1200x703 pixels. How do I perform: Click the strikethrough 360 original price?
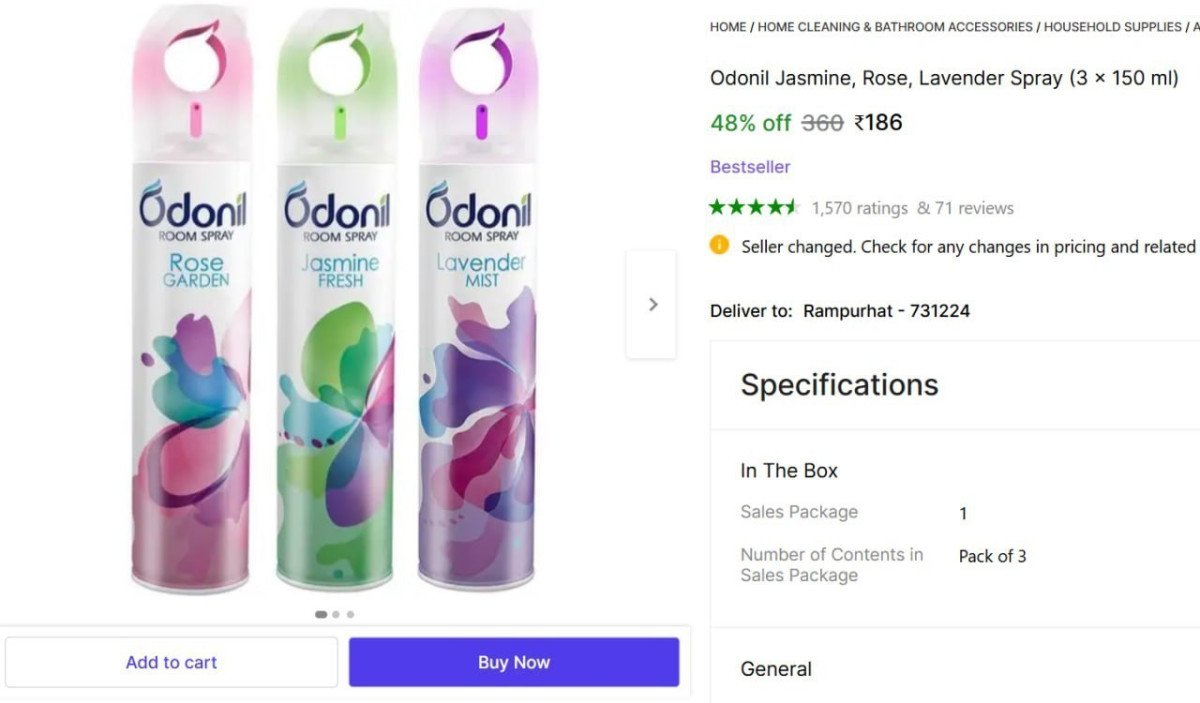(821, 123)
